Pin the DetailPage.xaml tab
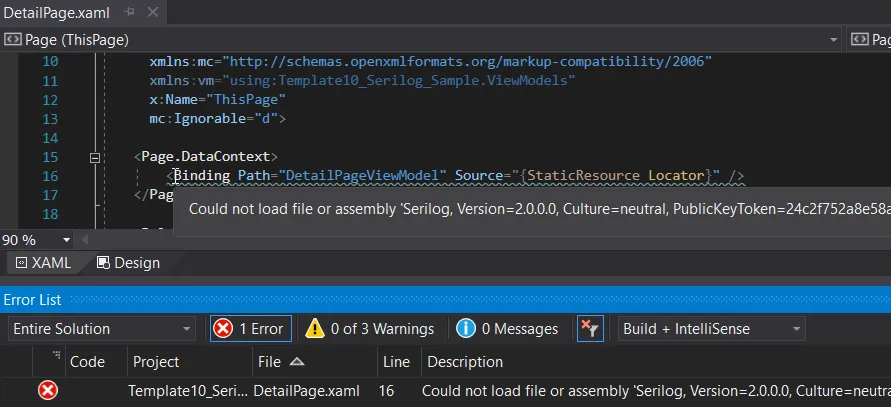Viewport: 891px width, 407px height. pos(130,12)
